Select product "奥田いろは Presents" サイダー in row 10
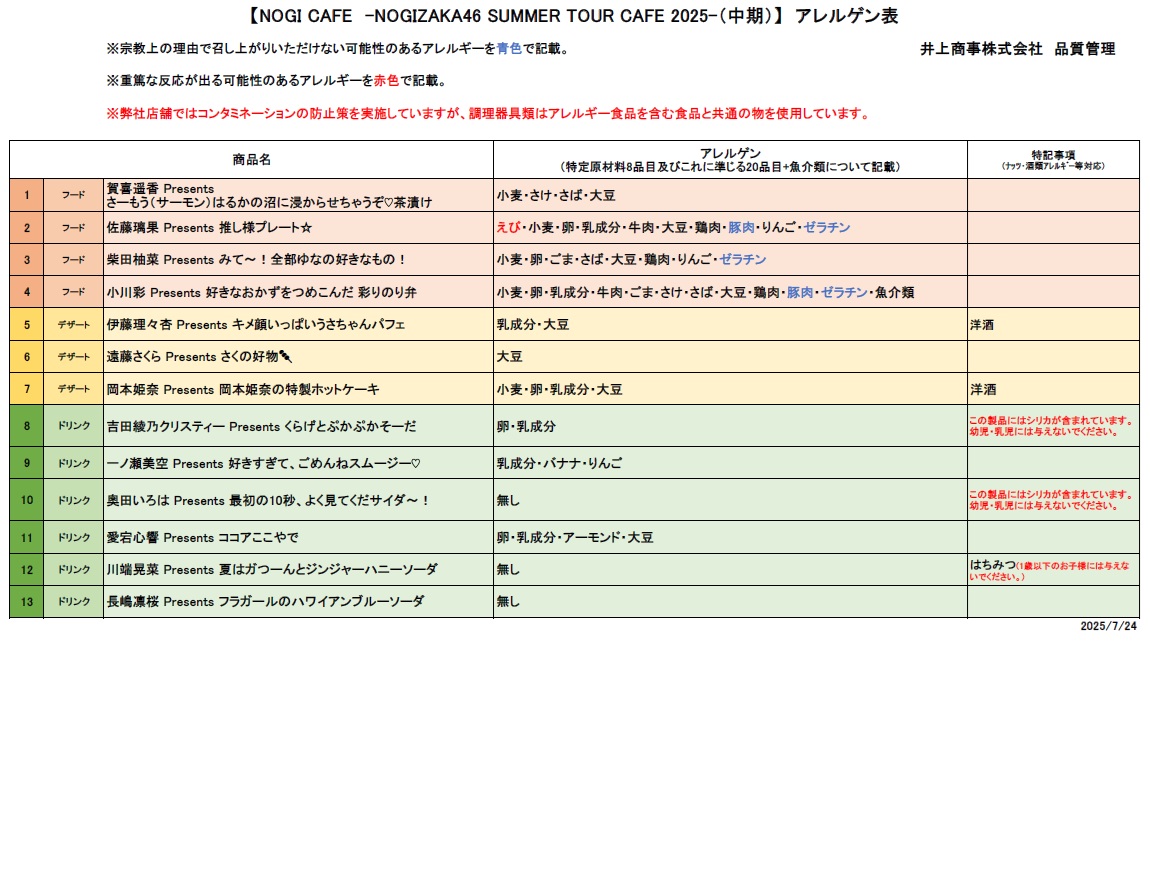Viewport: 1150px width, 891px height. 298,500
